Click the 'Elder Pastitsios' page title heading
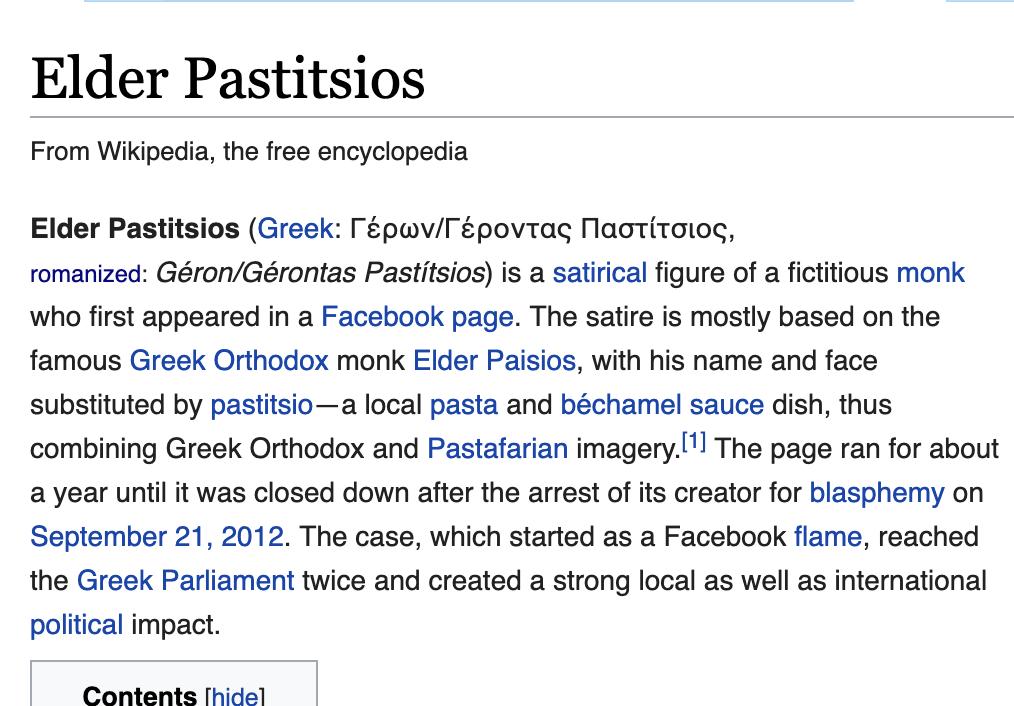Image resolution: width=1014 pixels, height=706 pixels. (x=228, y=79)
